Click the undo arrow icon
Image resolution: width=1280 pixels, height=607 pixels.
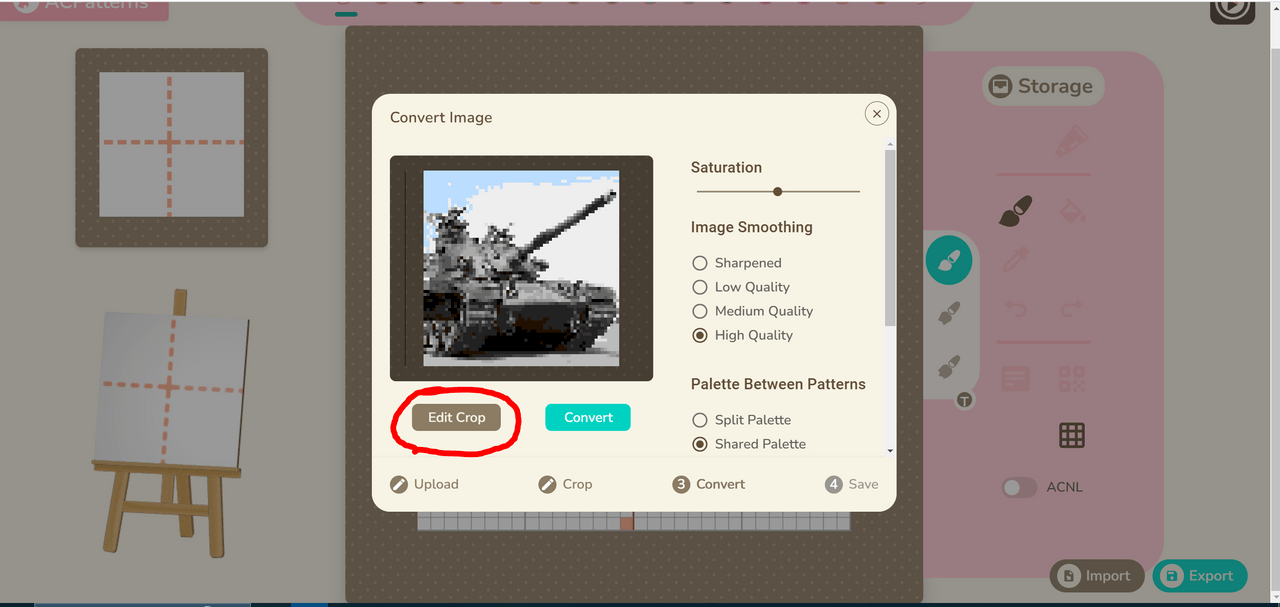(x=1016, y=309)
